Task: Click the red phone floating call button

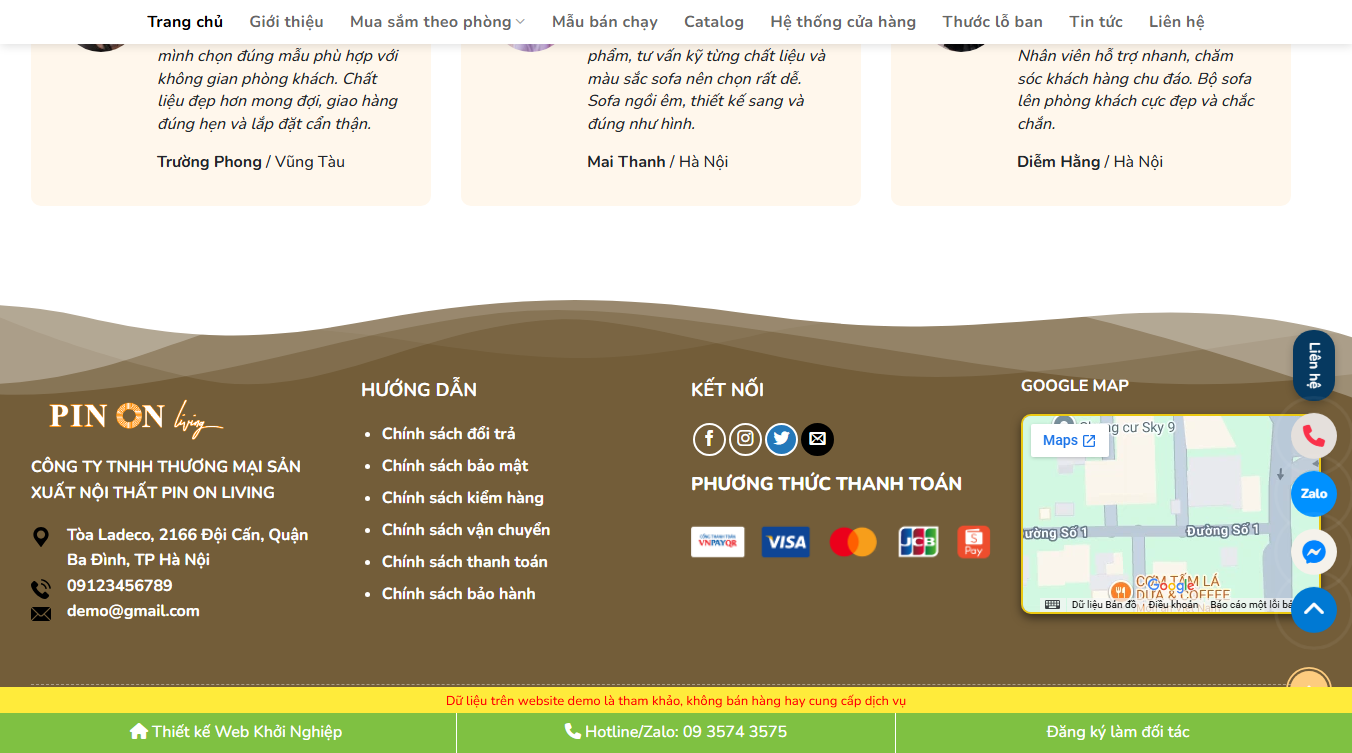Action: (1314, 436)
